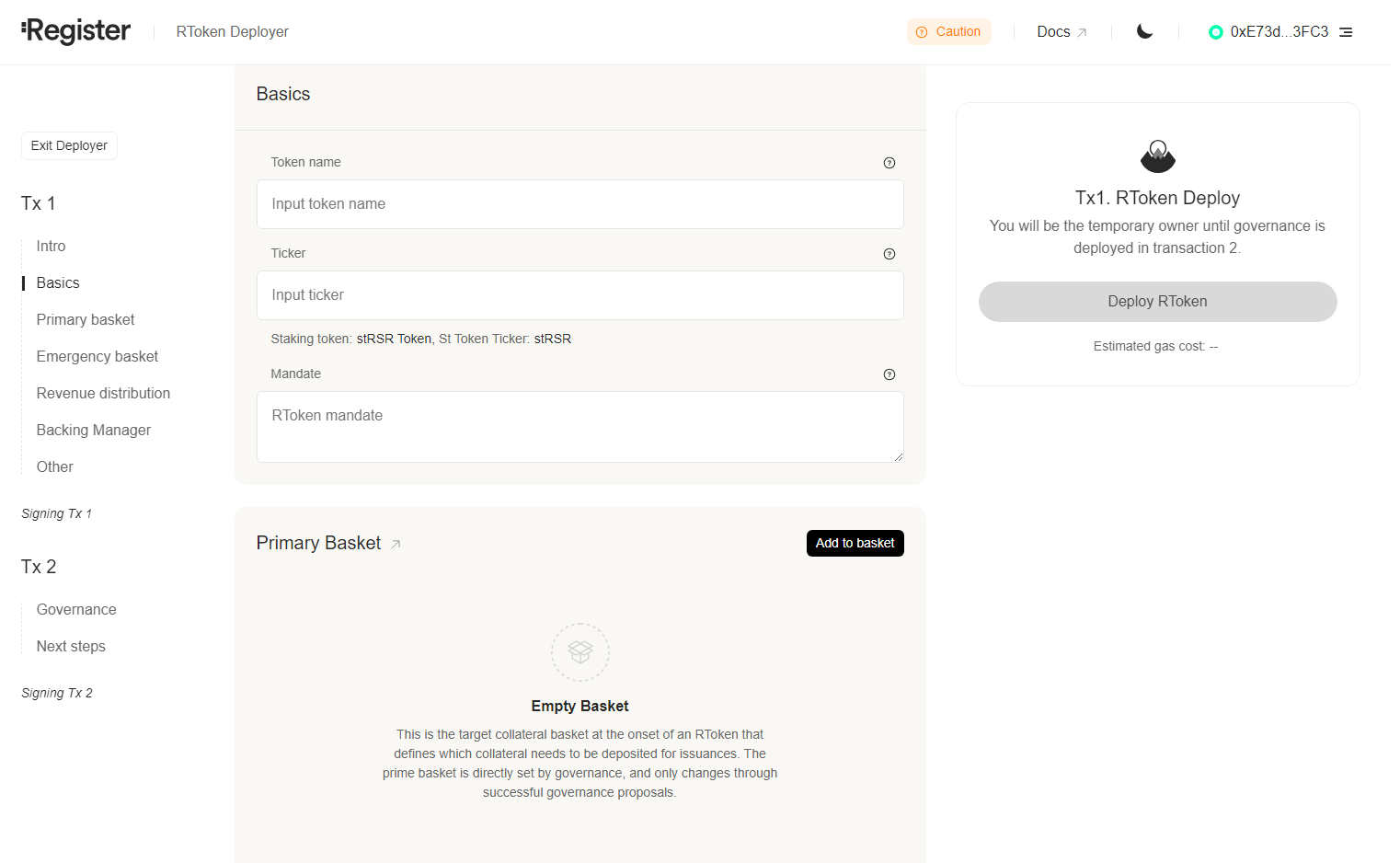Click the Token name help icon
This screenshot has width=1400, height=863.
[x=889, y=163]
